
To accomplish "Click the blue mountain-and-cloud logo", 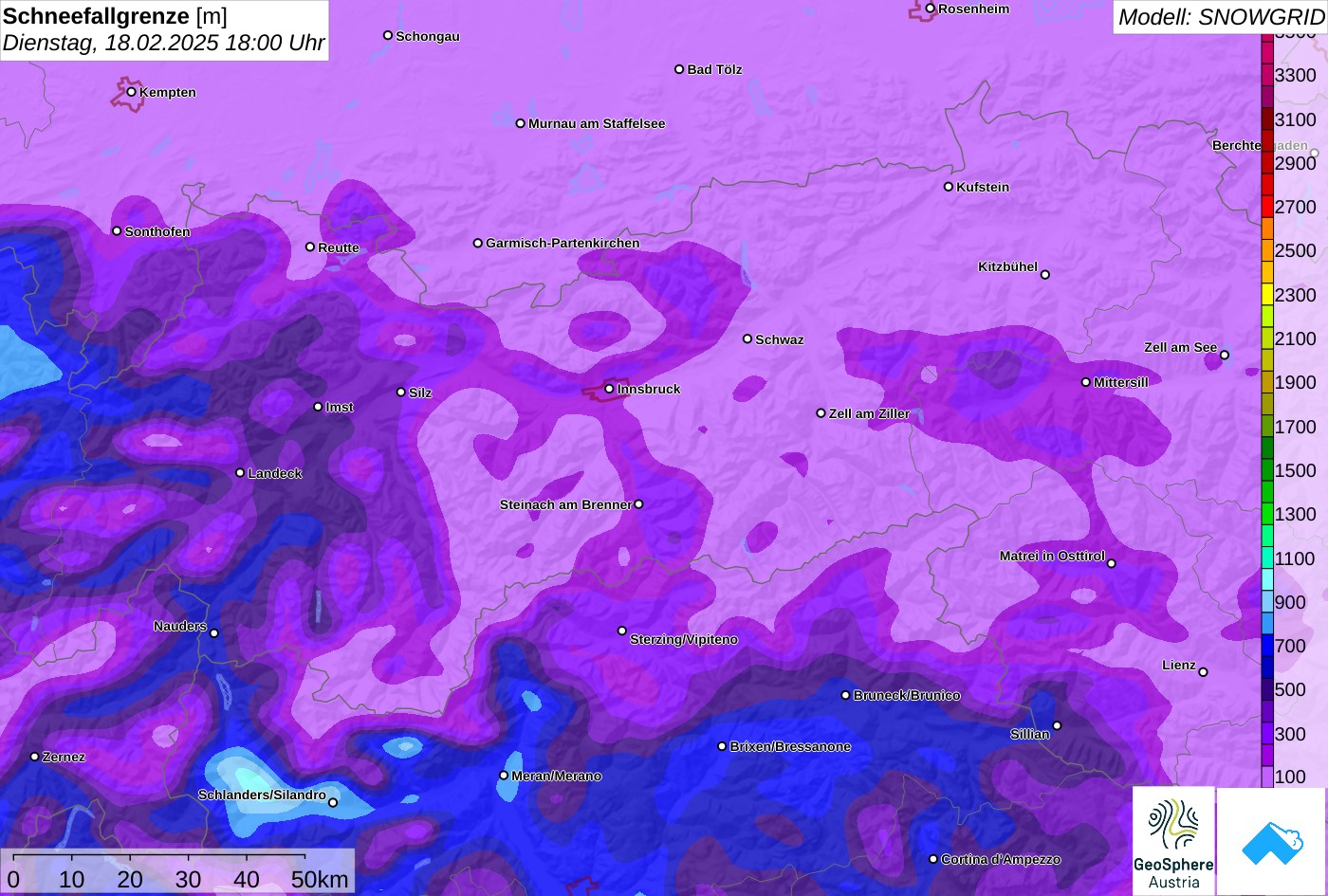I will [x=1272, y=841].
